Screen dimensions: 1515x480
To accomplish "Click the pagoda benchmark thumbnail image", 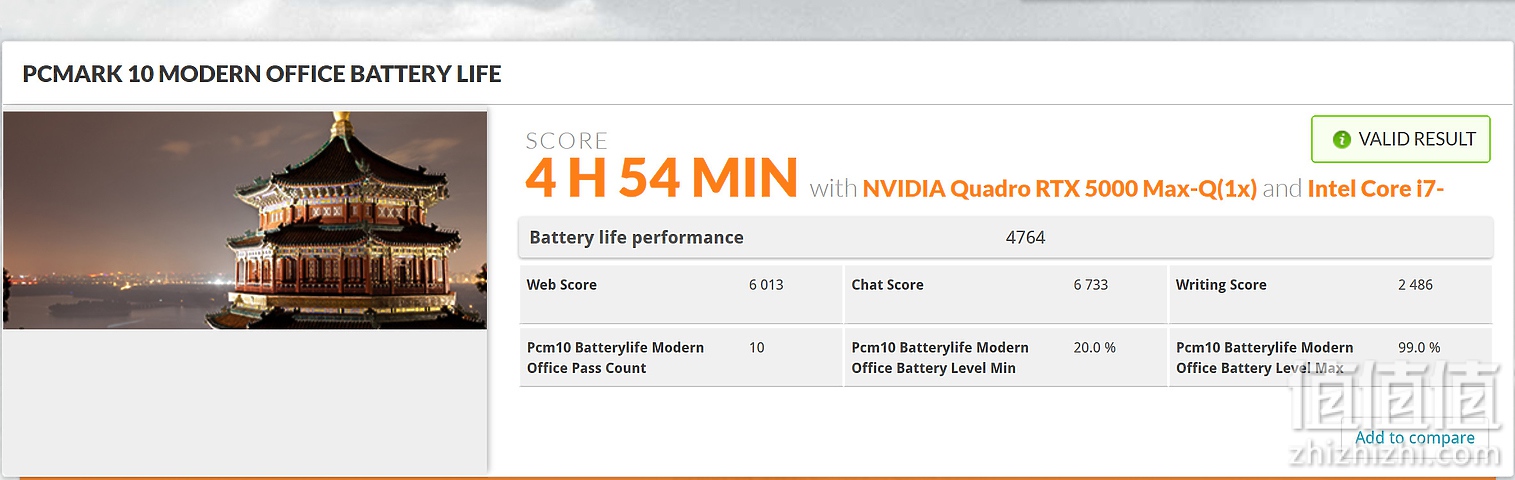I will (245, 220).
